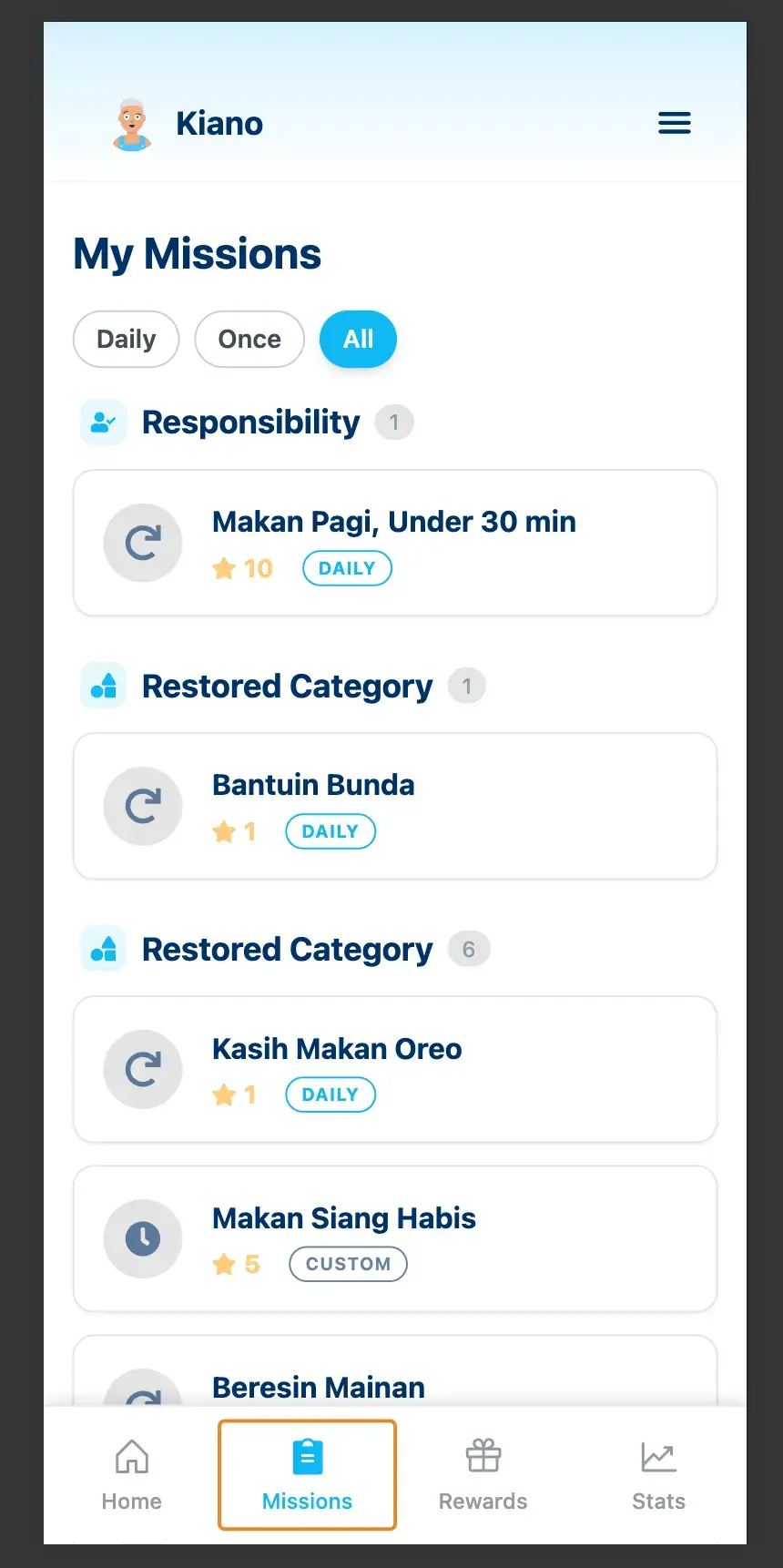Image resolution: width=783 pixels, height=1568 pixels.
Task: Select the All filter pill
Action: [x=358, y=340]
